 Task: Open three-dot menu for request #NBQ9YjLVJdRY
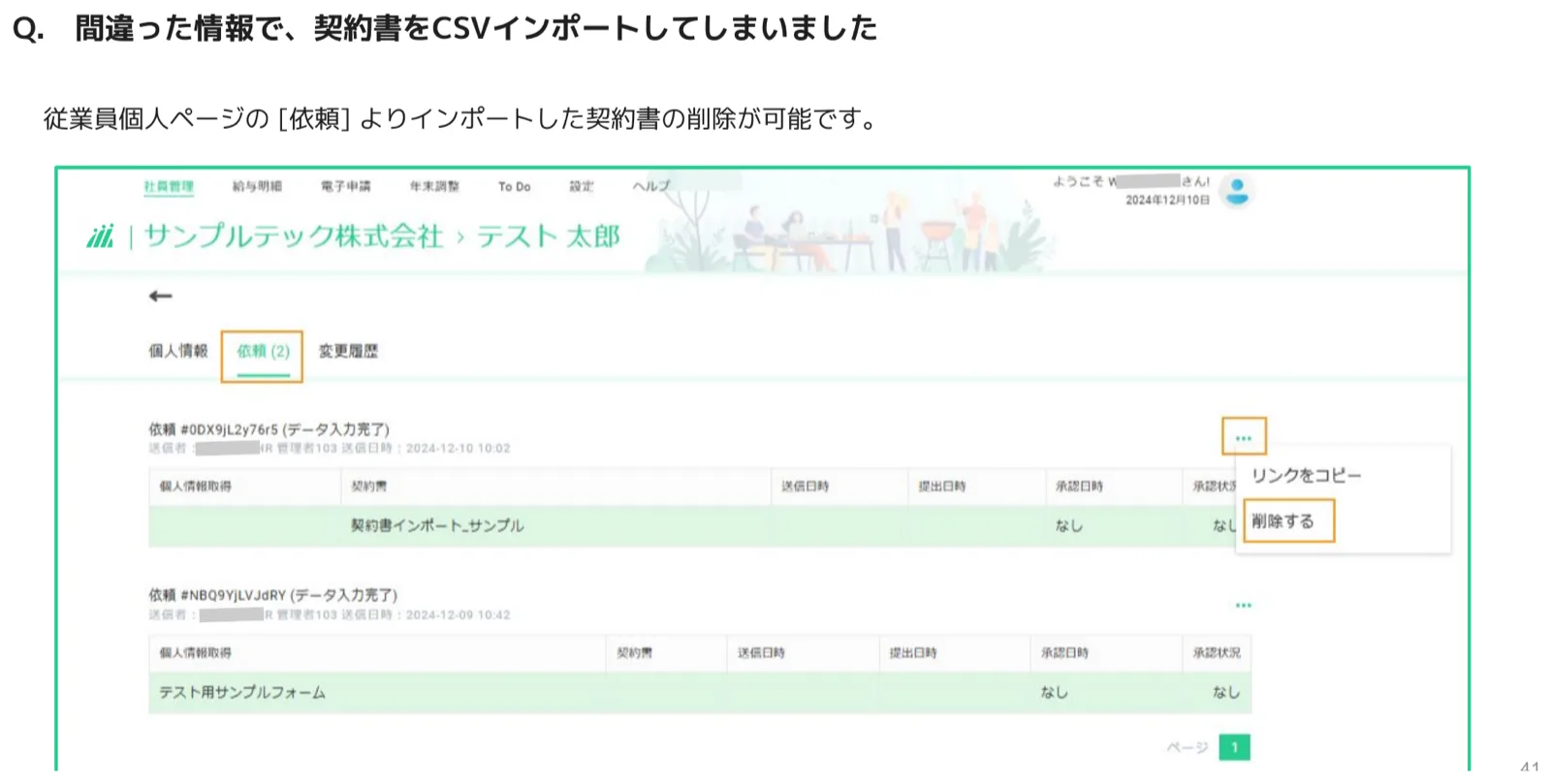click(x=1244, y=605)
